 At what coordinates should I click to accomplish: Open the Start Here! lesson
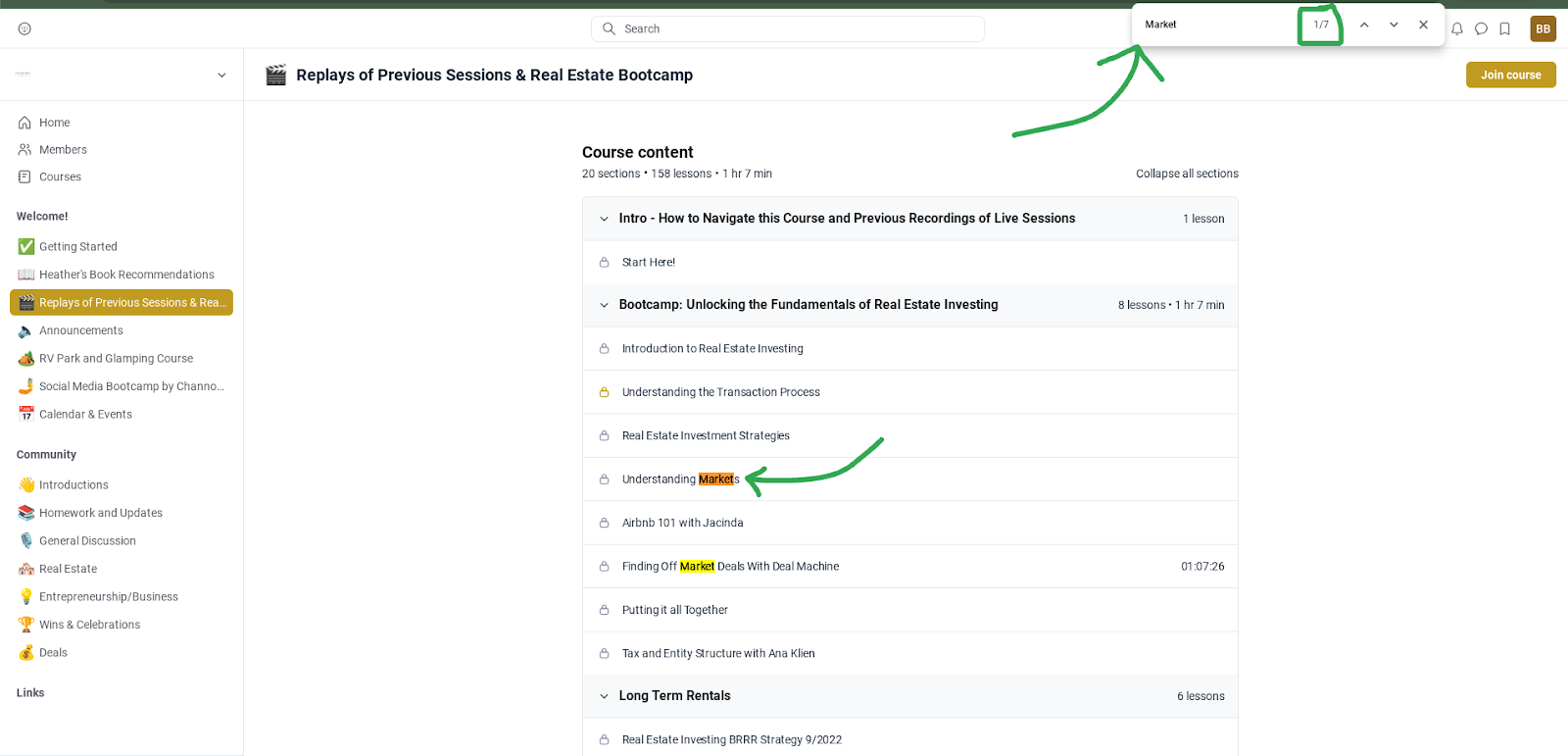point(910,262)
